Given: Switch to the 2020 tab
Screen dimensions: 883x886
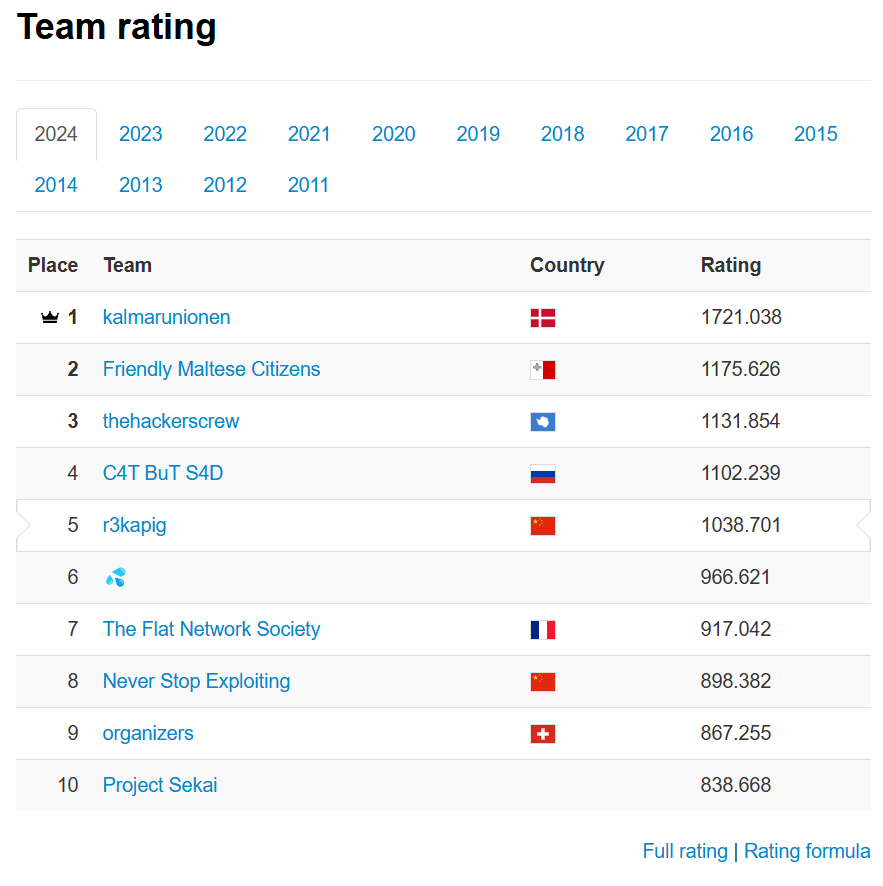Looking at the screenshot, I should (x=394, y=134).
